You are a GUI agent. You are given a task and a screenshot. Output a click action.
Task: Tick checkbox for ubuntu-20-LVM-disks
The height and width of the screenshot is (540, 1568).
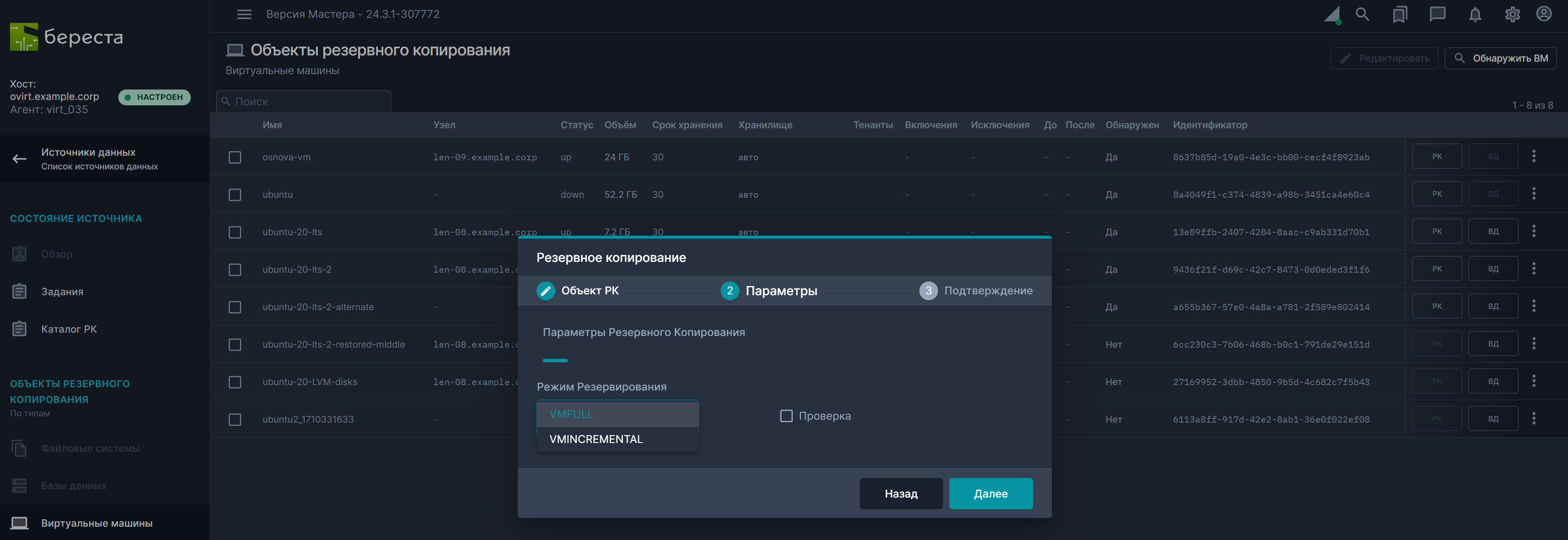coord(235,382)
